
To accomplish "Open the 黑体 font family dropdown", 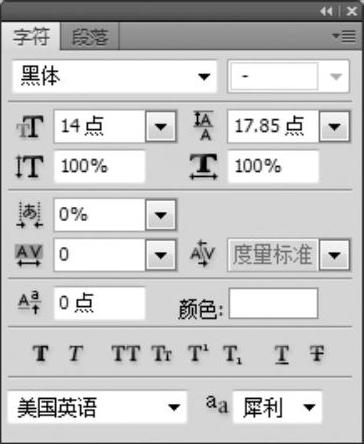I will click(115, 77).
